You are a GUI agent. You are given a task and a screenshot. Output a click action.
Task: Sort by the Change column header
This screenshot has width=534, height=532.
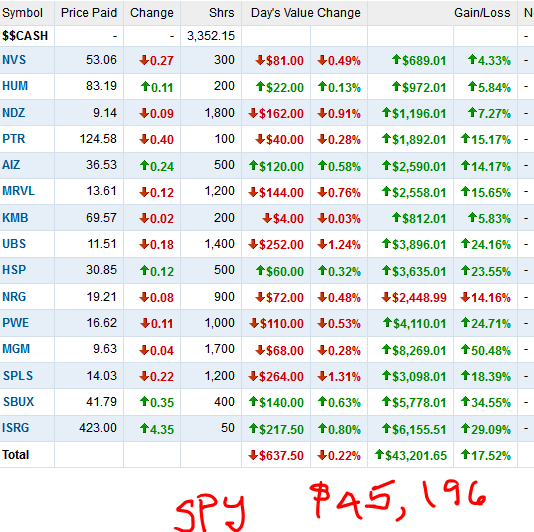[x=152, y=13]
